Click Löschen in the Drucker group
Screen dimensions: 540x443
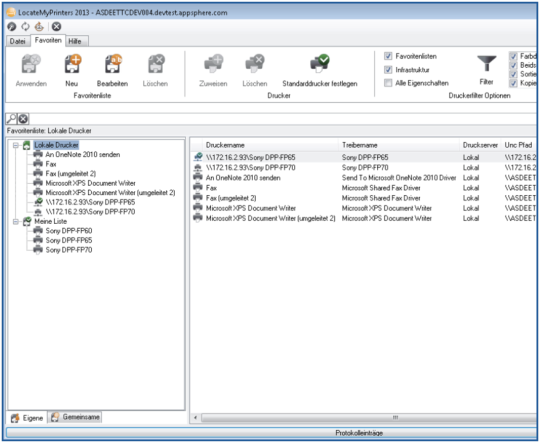coord(255,64)
